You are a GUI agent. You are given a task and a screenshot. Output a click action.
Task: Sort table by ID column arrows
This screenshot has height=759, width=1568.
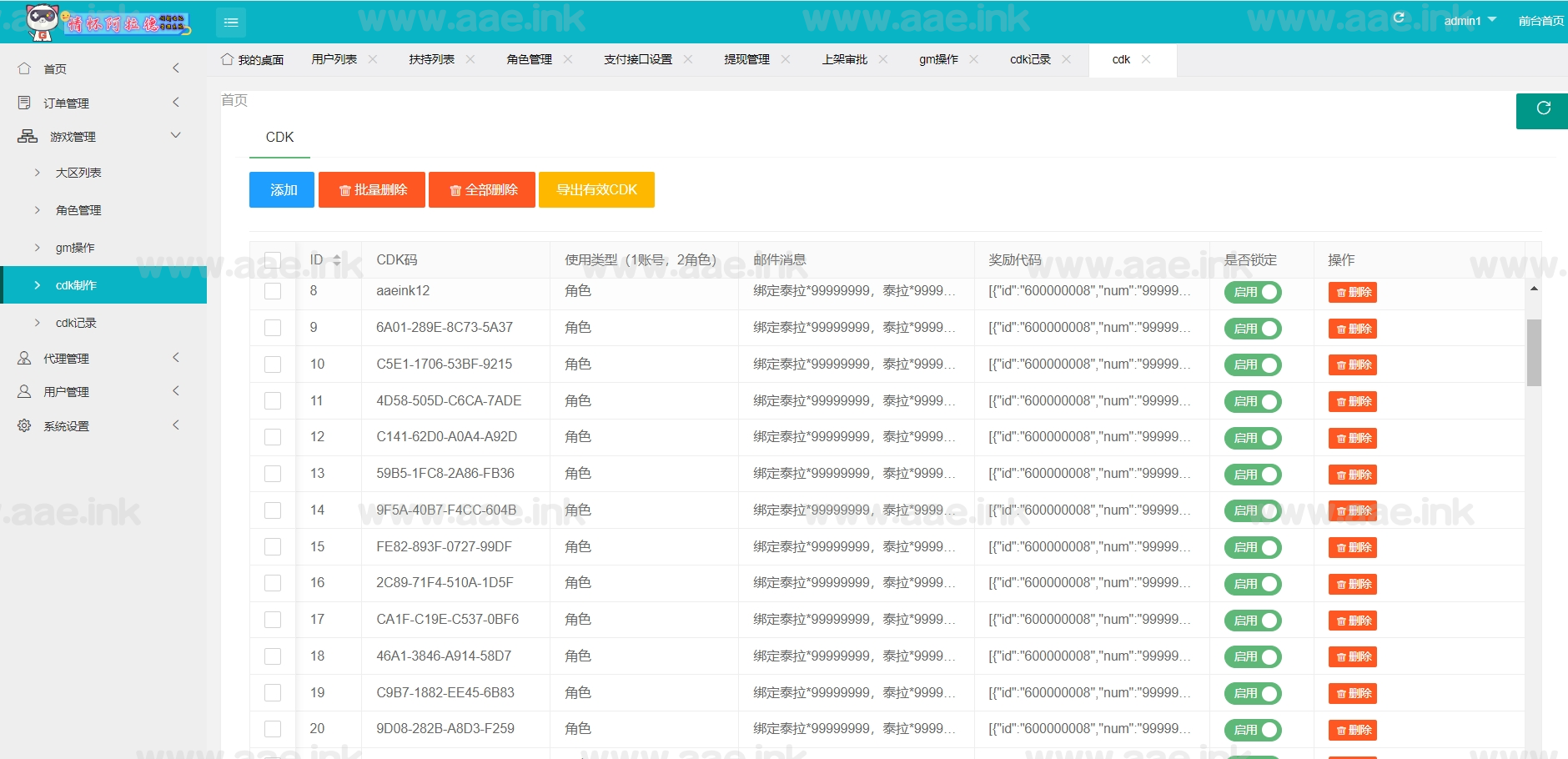[x=337, y=260]
